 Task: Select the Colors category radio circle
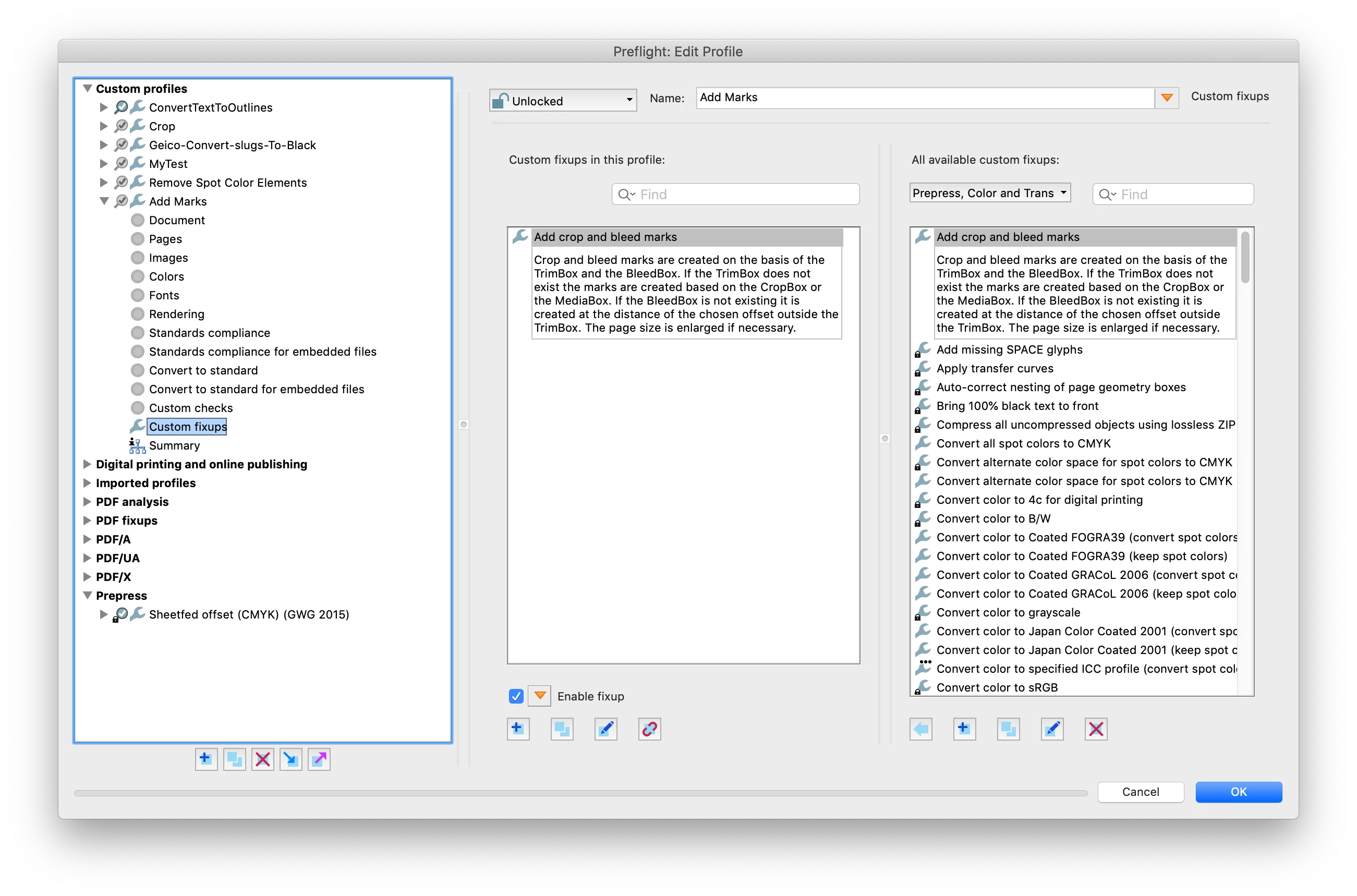pos(137,276)
